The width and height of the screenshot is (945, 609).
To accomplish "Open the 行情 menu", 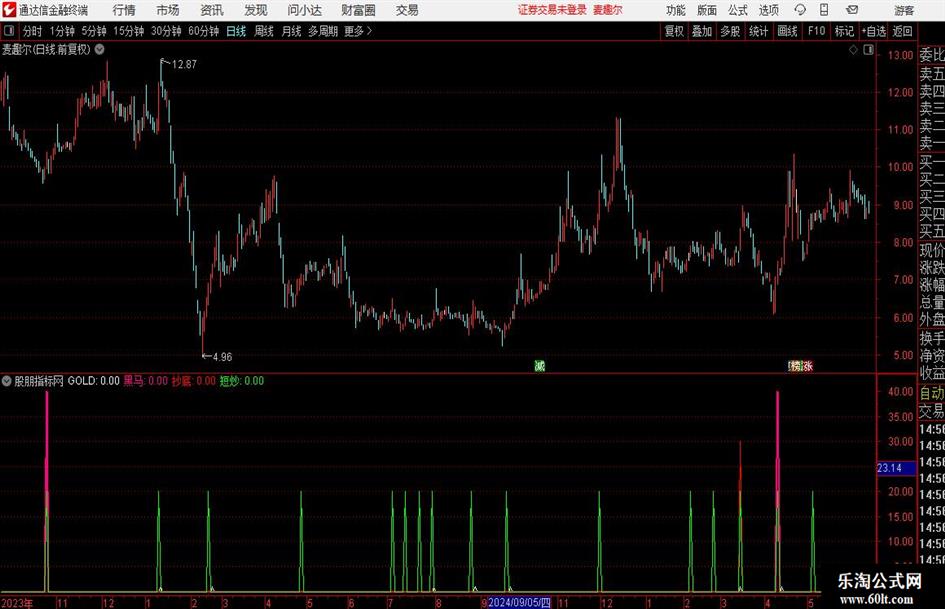I will coord(124,10).
